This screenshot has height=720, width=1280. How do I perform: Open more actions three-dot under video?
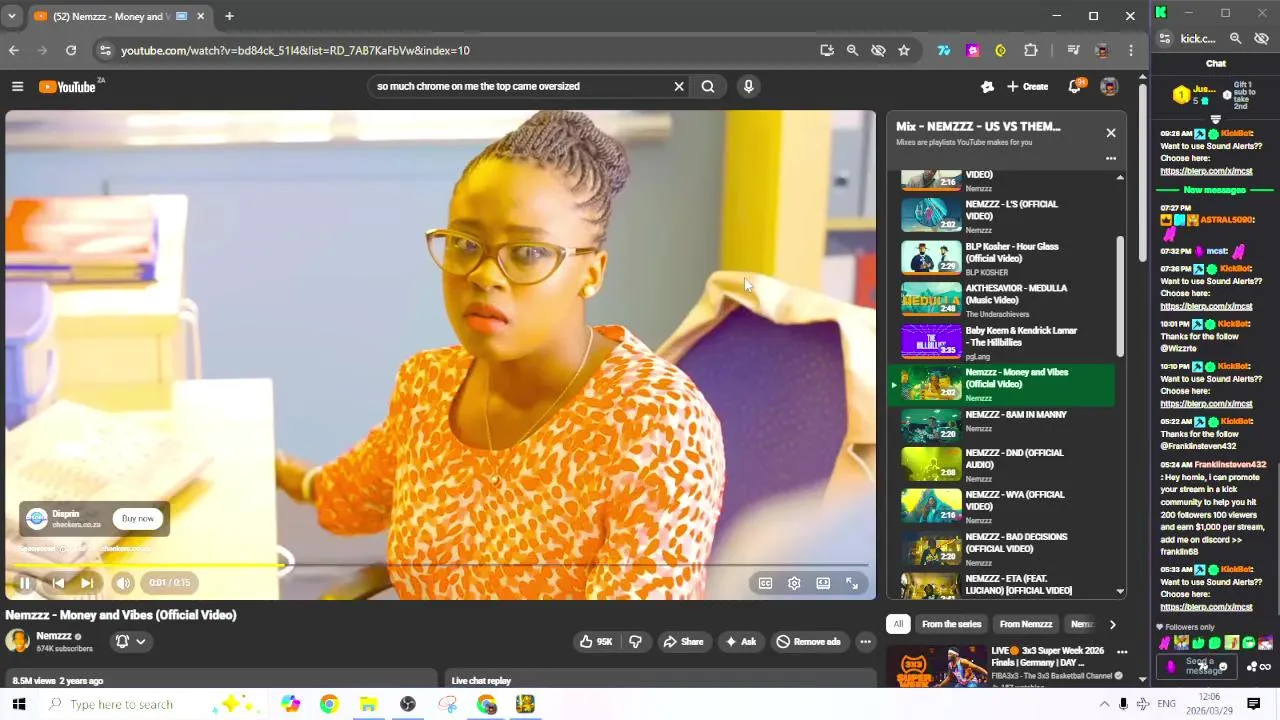tap(866, 642)
